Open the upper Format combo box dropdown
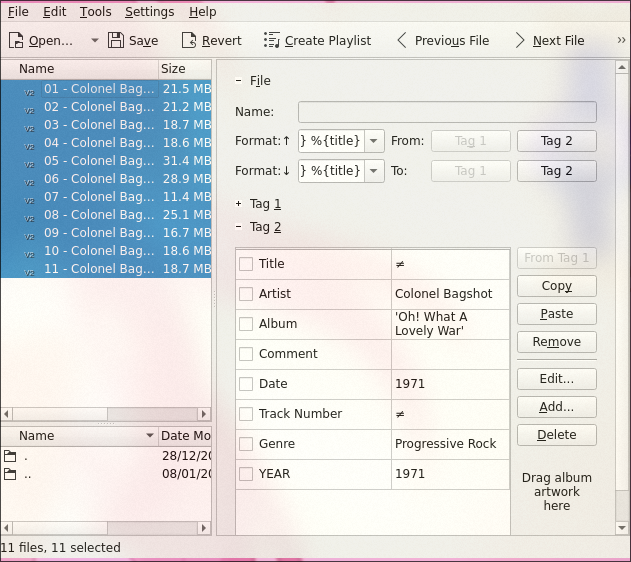Image resolution: width=631 pixels, height=562 pixels. (375, 142)
